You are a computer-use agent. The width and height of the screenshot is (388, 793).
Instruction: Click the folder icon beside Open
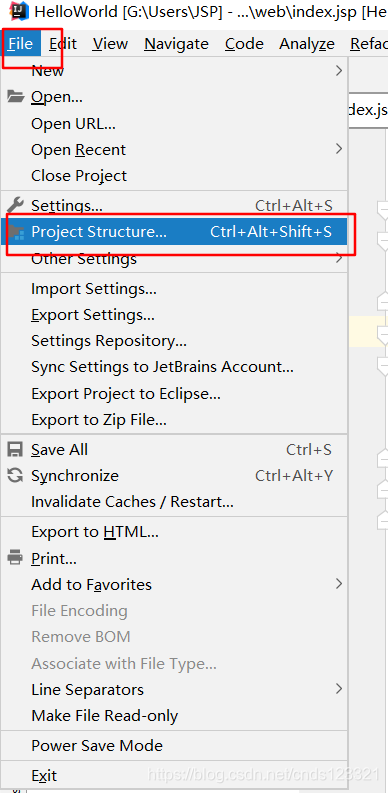(16, 96)
